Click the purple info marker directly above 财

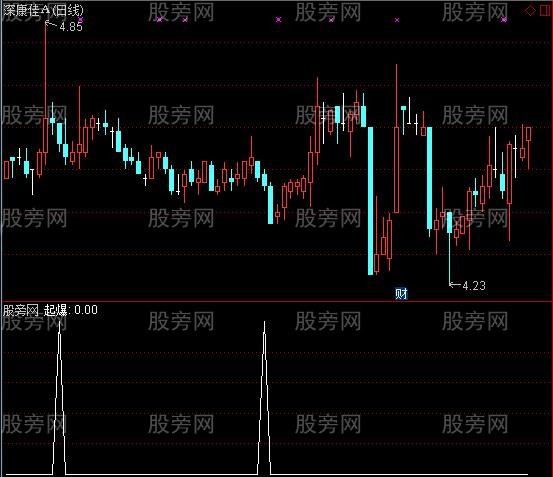pyautogui.click(x=397, y=20)
